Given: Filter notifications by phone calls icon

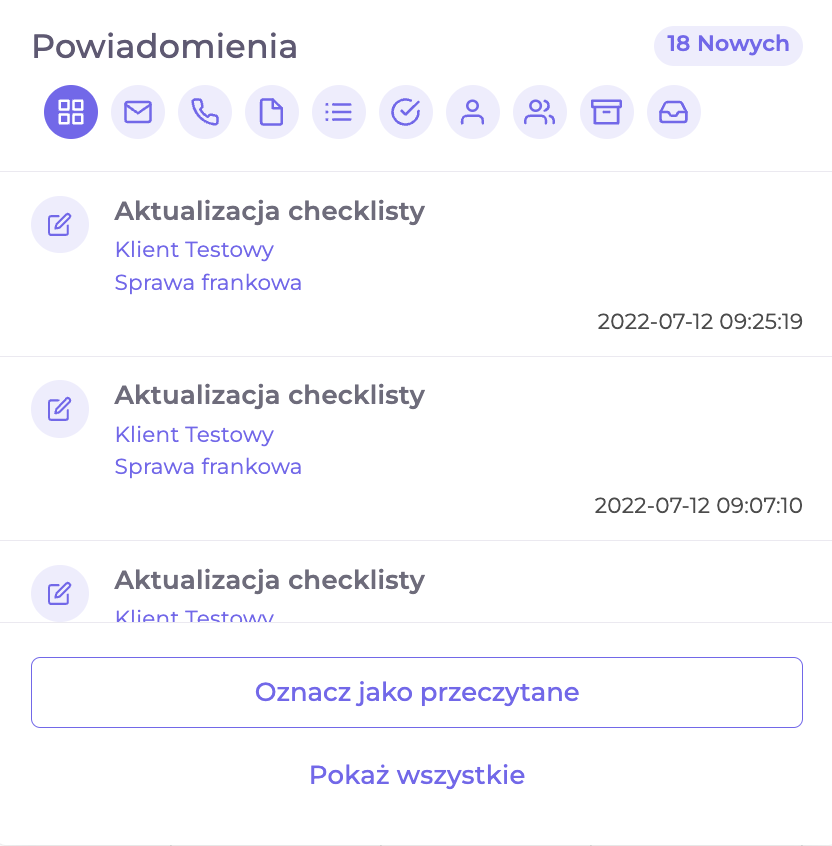Looking at the screenshot, I should click(204, 112).
